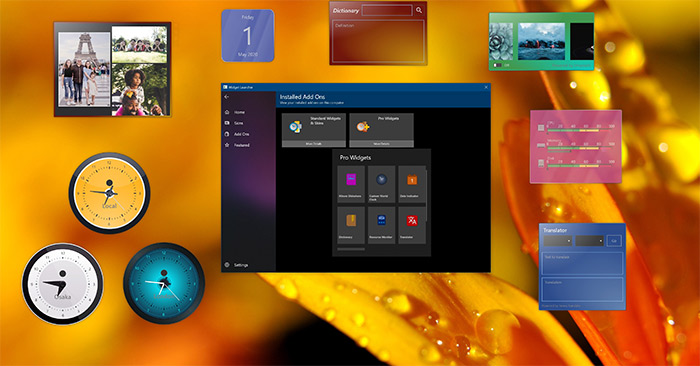Click the Standard Widgets & Skins add-on icon
The width and height of the screenshot is (700, 366).
coord(295,127)
